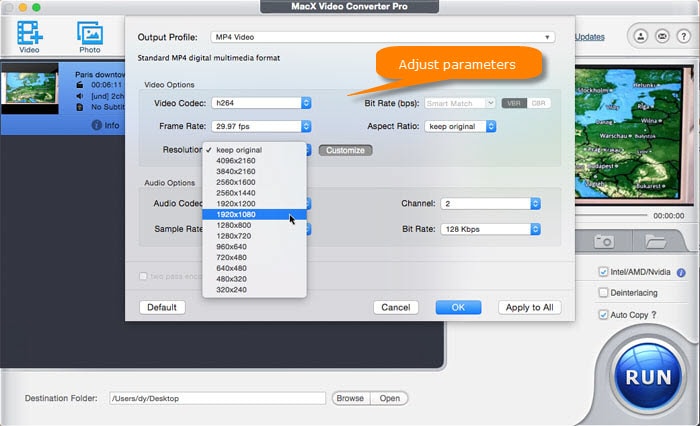
Task: Open the Aspect Ratio keep original dropdown
Action: tap(460, 126)
